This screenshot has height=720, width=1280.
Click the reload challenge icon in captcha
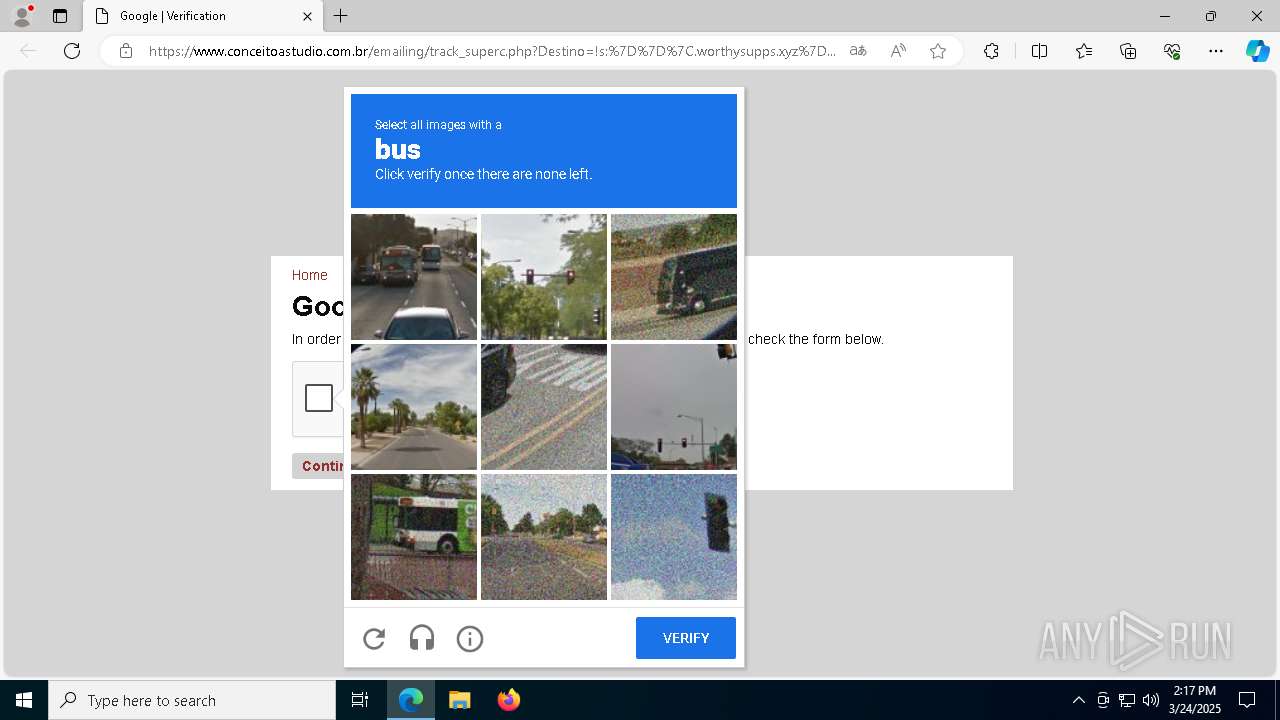coord(374,638)
